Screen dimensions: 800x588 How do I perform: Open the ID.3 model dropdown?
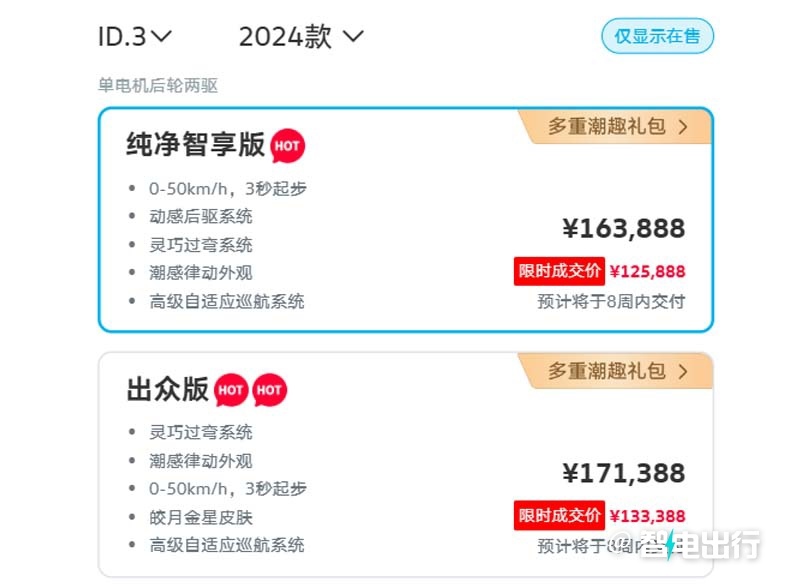pos(135,37)
